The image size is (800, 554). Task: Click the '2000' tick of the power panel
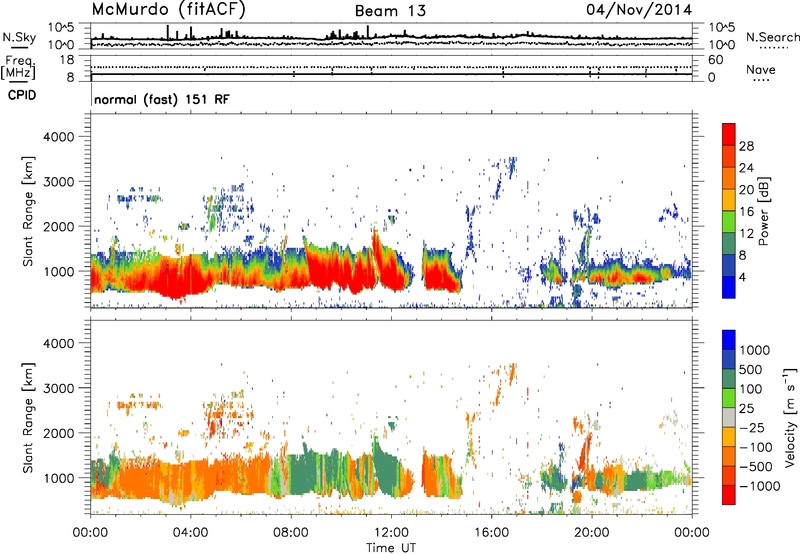pyautogui.click(x=59, y=226)
